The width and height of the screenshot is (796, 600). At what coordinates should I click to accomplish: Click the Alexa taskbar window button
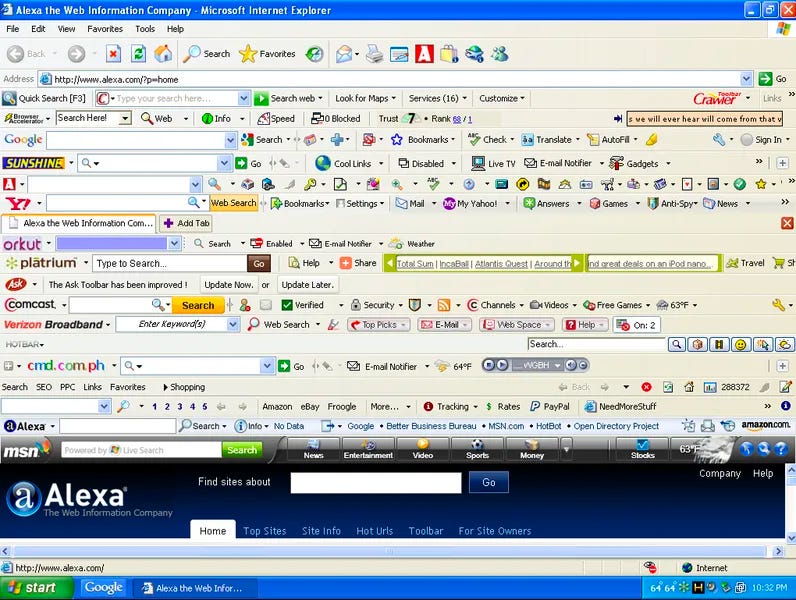(195, 588)
